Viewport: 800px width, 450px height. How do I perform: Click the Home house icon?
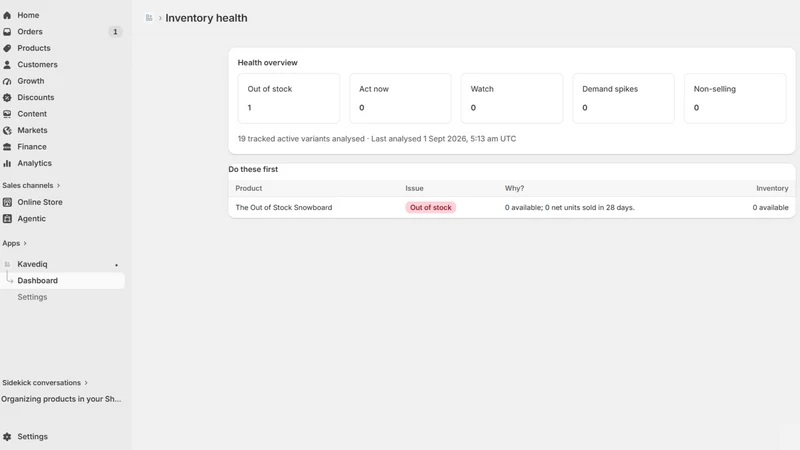click(x=7, y=15)
